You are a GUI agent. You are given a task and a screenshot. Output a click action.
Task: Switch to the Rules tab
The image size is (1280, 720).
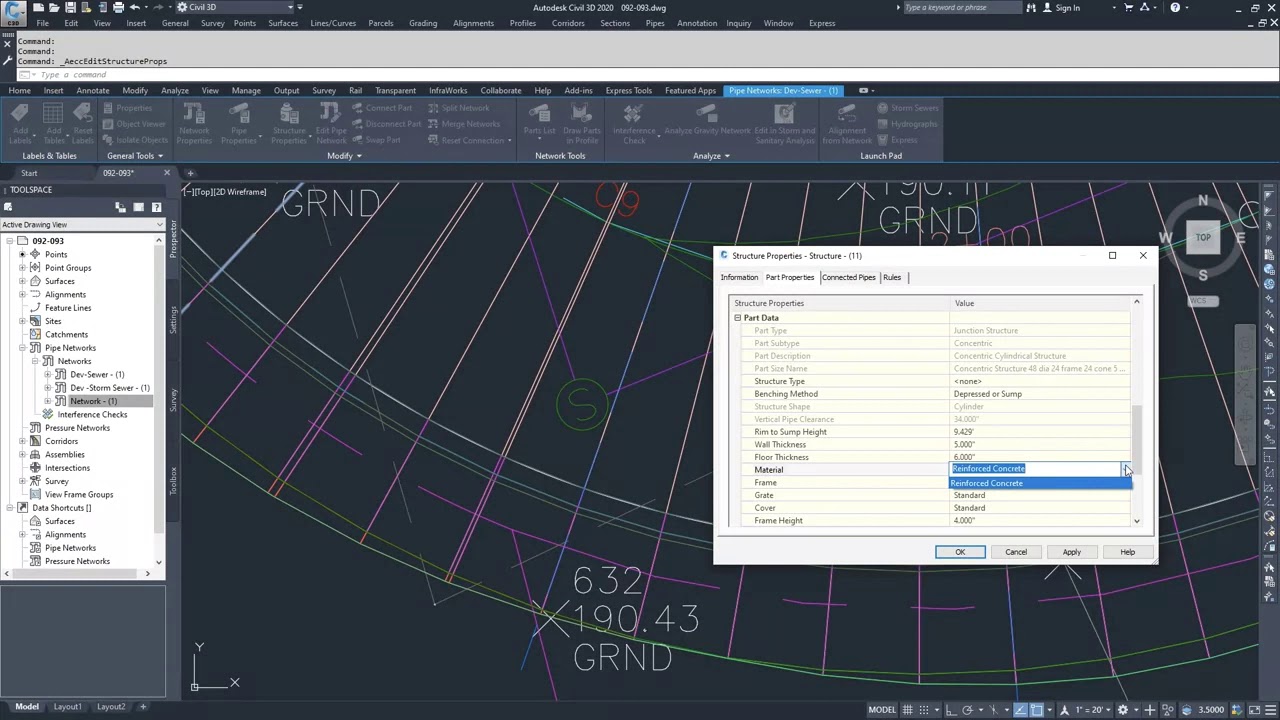click(892, 277)
